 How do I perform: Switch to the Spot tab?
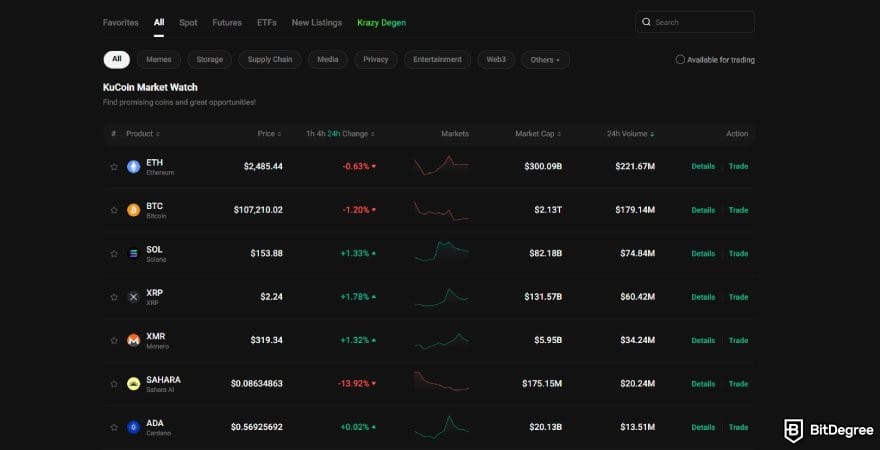[188, 22]
